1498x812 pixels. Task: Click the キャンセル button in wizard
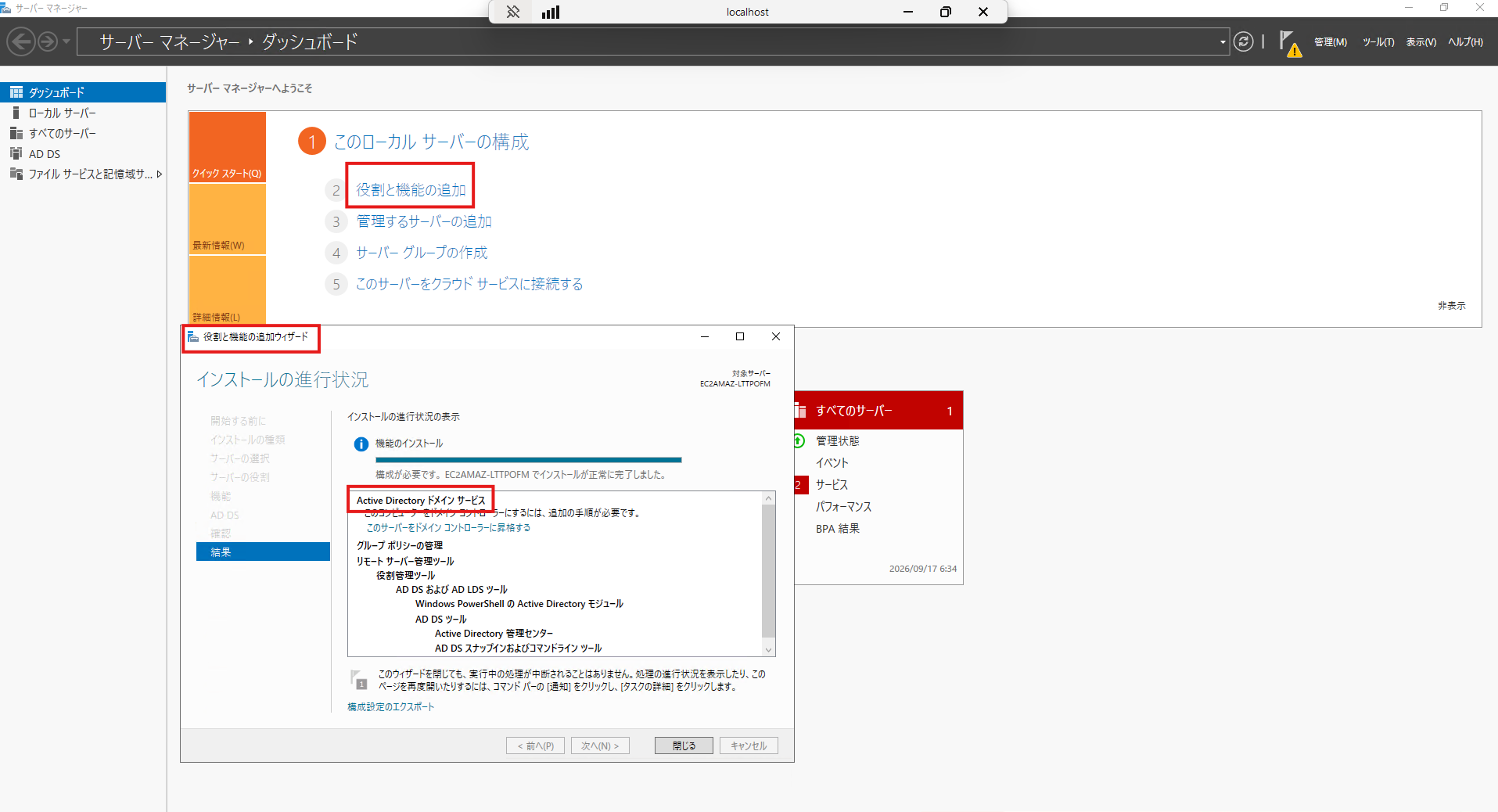(749, 746)
